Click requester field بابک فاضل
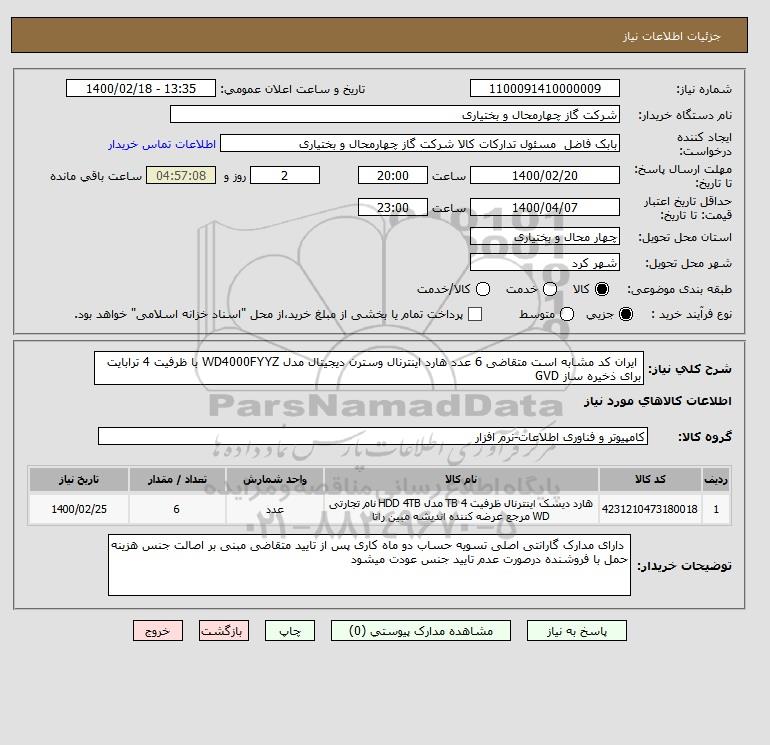 420,144
